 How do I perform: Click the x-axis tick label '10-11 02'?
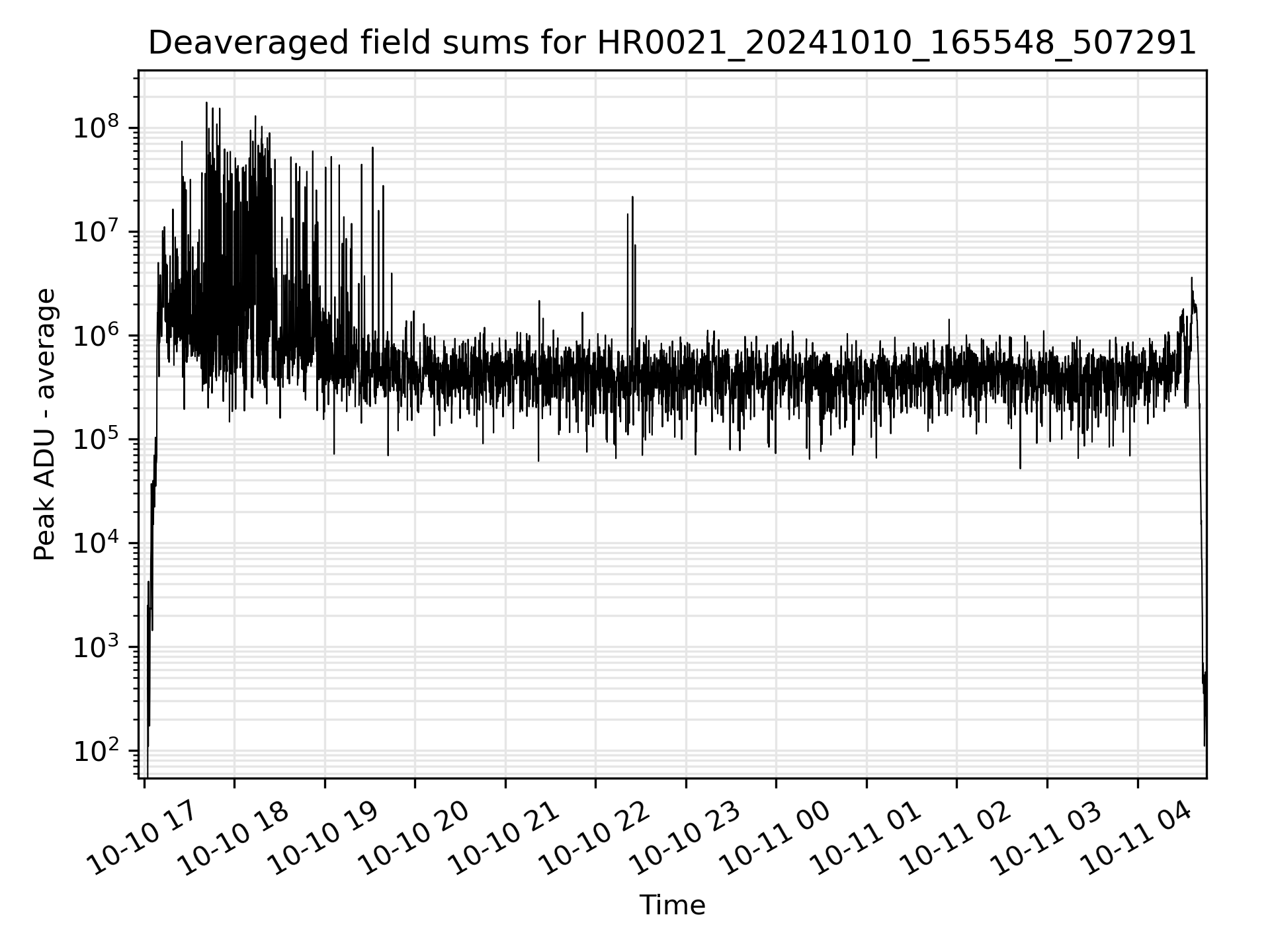point(956,838)
